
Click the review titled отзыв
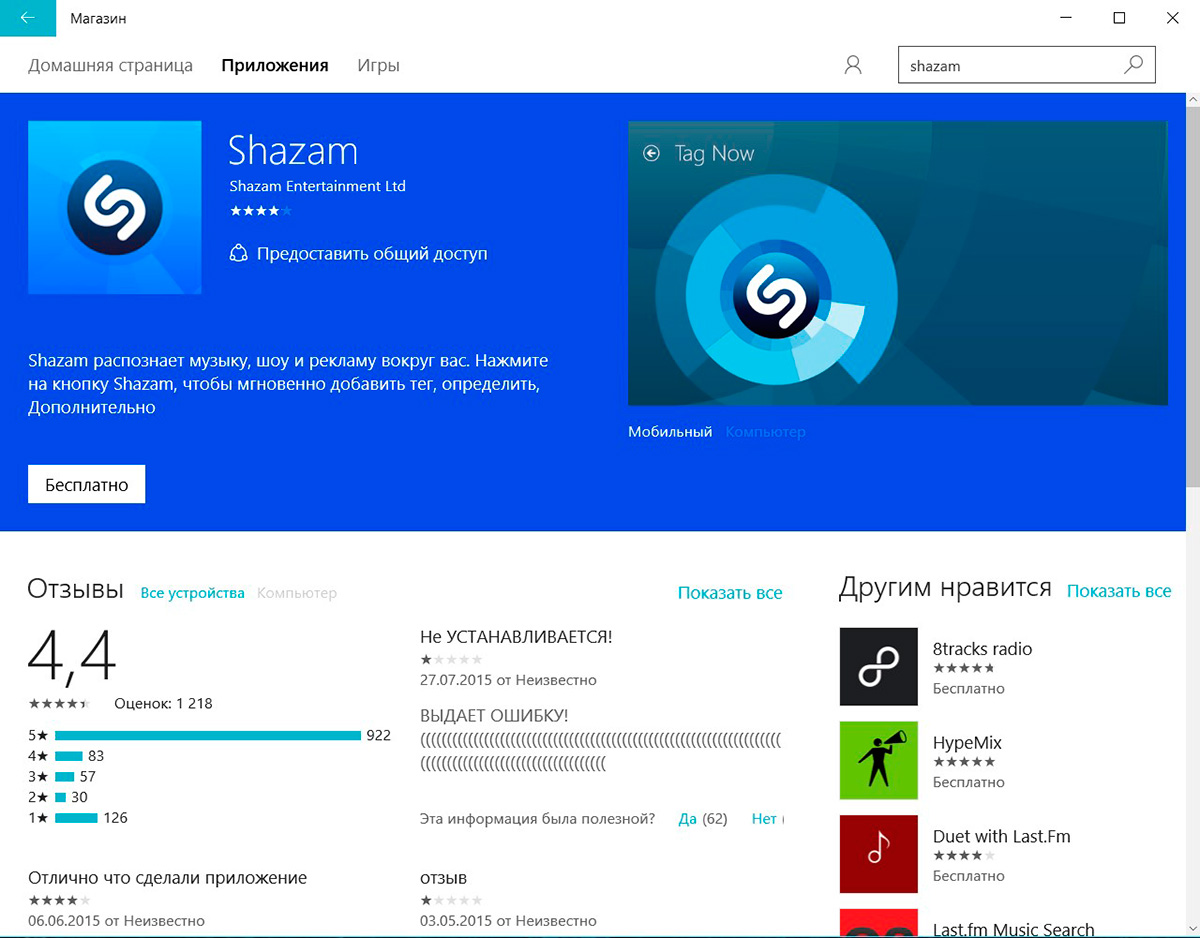pyautogui.click(x=443, y=878)
